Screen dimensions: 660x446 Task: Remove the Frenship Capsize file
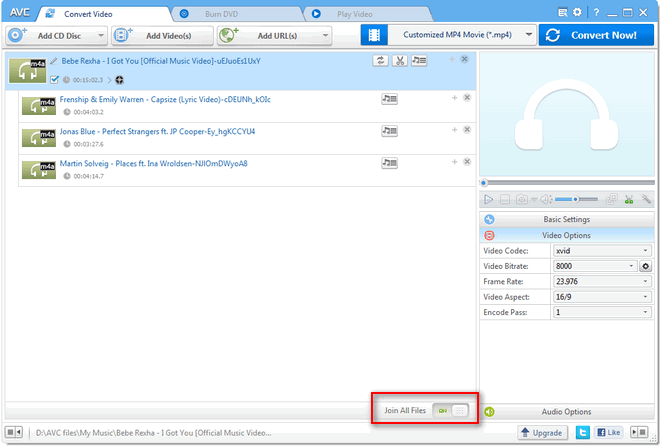[467, 98]
